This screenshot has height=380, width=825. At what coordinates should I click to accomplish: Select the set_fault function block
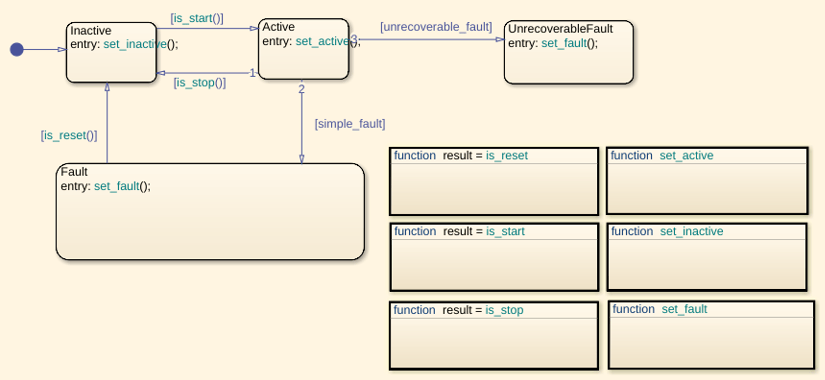point(711,335)
